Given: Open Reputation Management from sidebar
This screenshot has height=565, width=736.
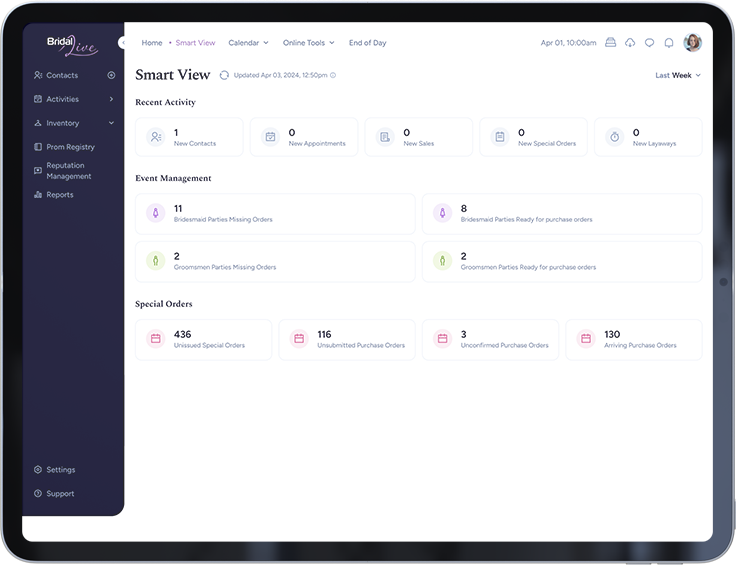Looking at the screenshot, I should pos(69,171).
